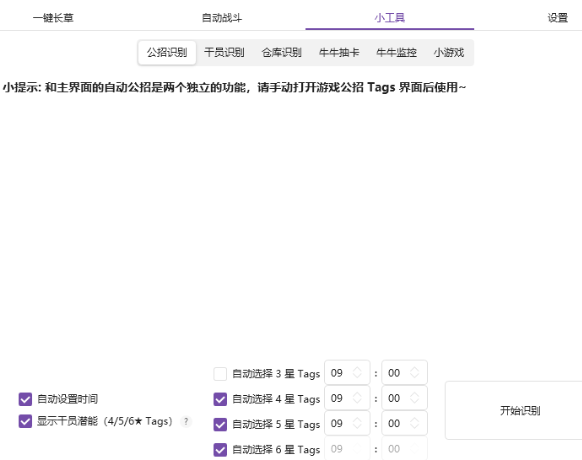582x460 pixels.
Task: Select the 牛牛抽卡 sub-tab
Action: (x=339, y=52)
